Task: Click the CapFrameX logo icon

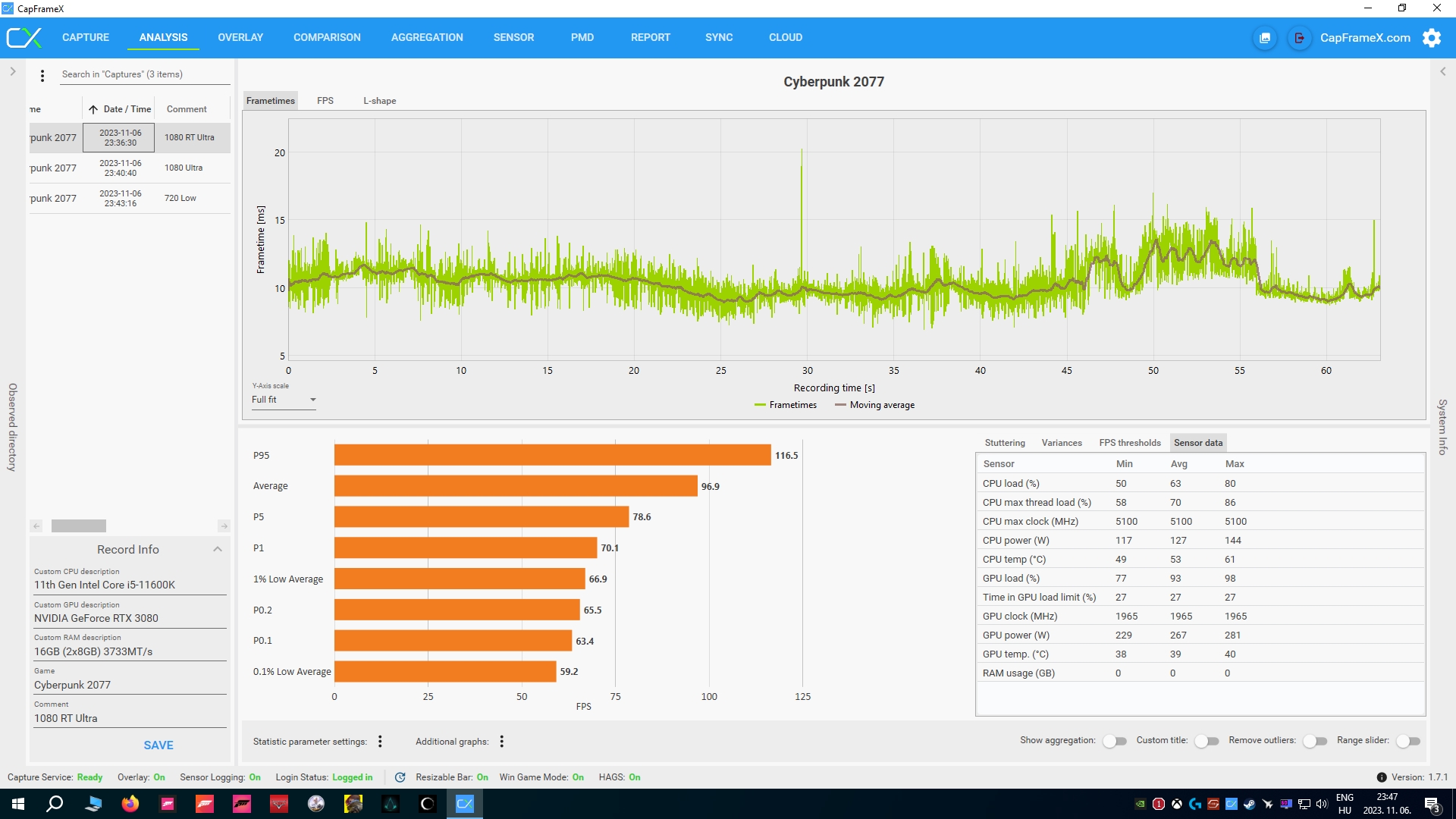Action: click(24, 37)
